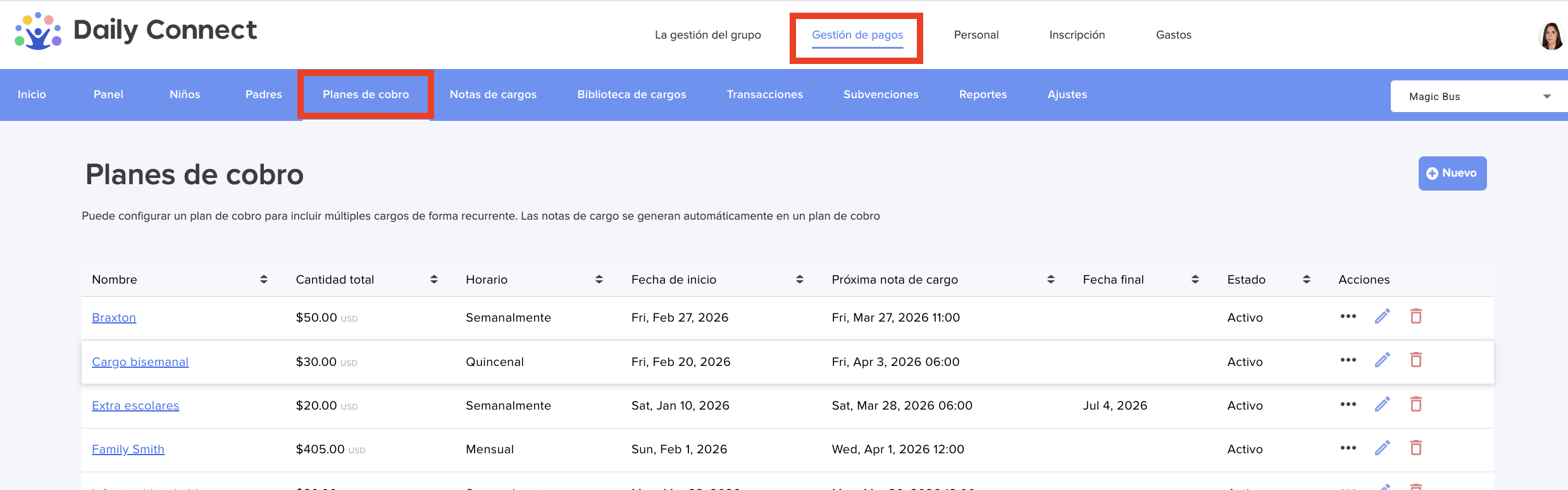Open the Transacciones tab
Screen dimensions: 1568x490
pyautogui.click(x=764, y=94)
